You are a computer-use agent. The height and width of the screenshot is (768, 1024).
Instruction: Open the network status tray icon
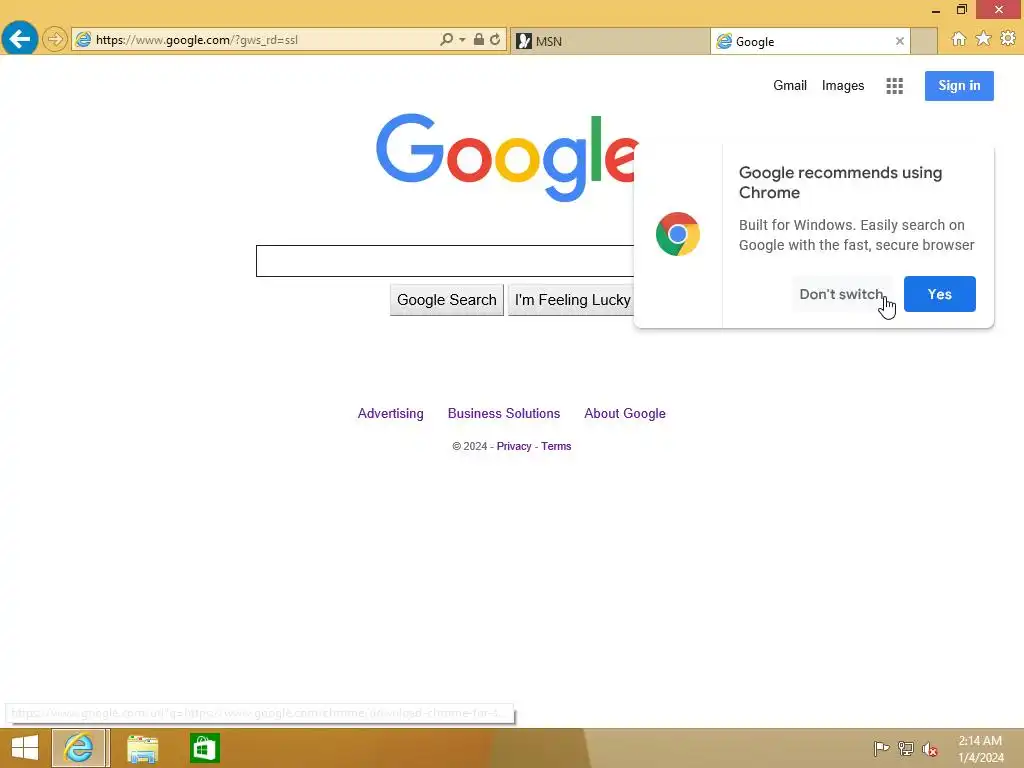[x=906, y=748]
